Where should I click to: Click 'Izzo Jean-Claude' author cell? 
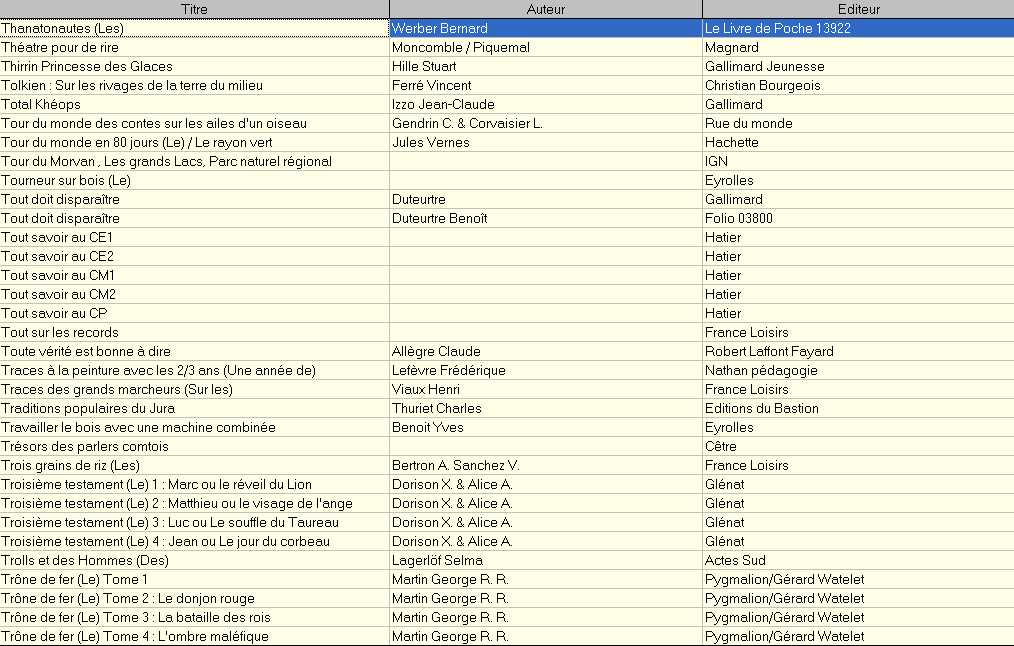pyautogui.click(x=546, y=104)
